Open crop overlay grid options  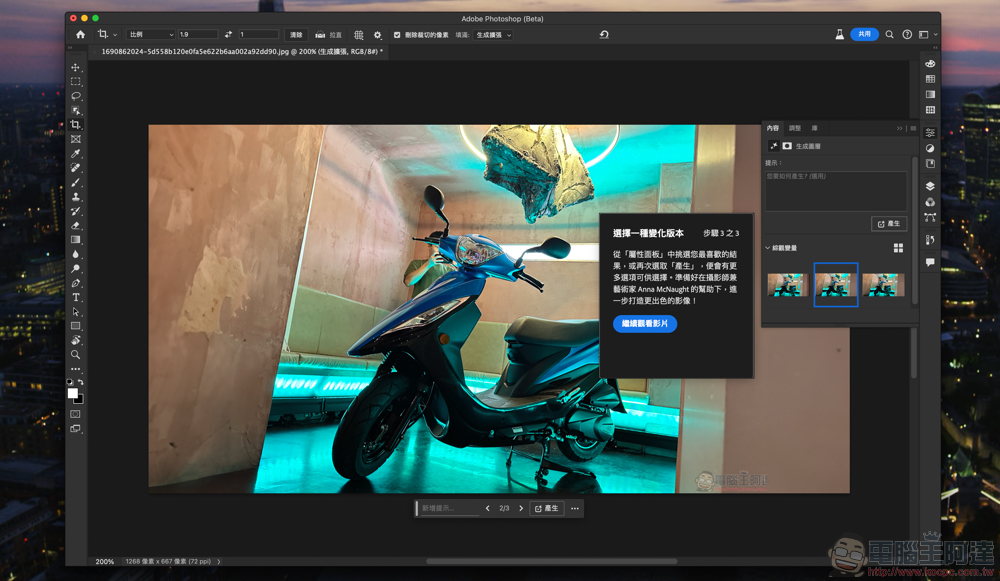(x=358, y=35)
